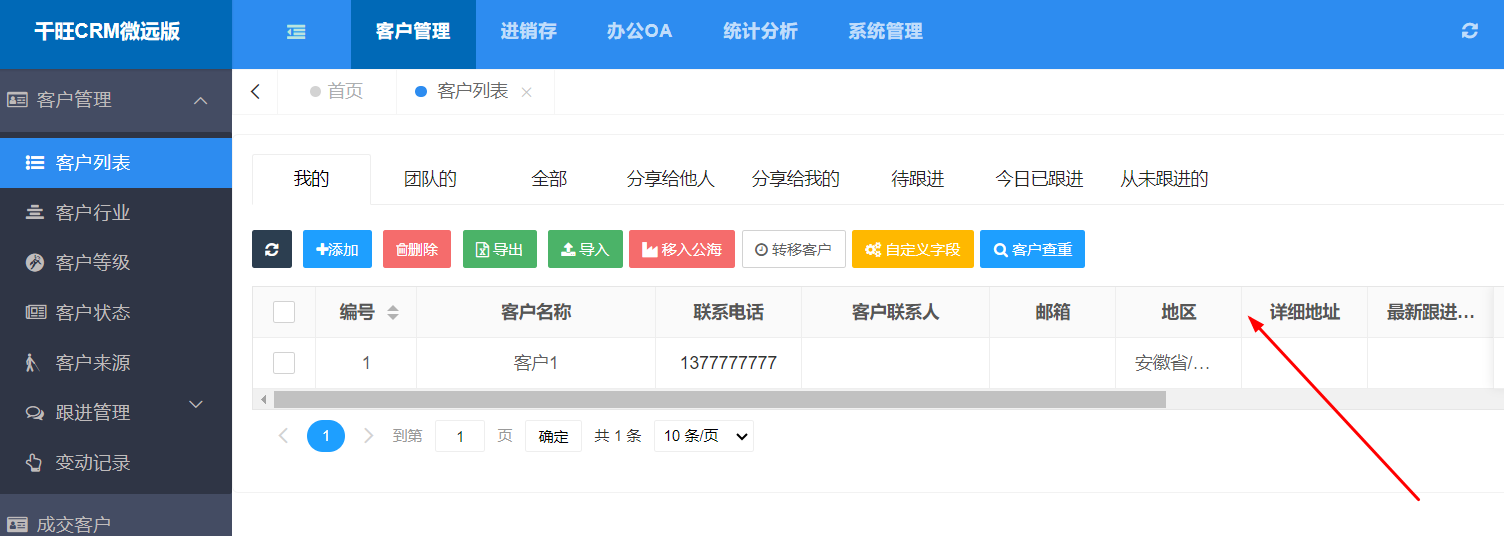The image size is (1504, 536).
Task: Click the left arrow of the horizontal scrollbar
Action: [264, 399]
